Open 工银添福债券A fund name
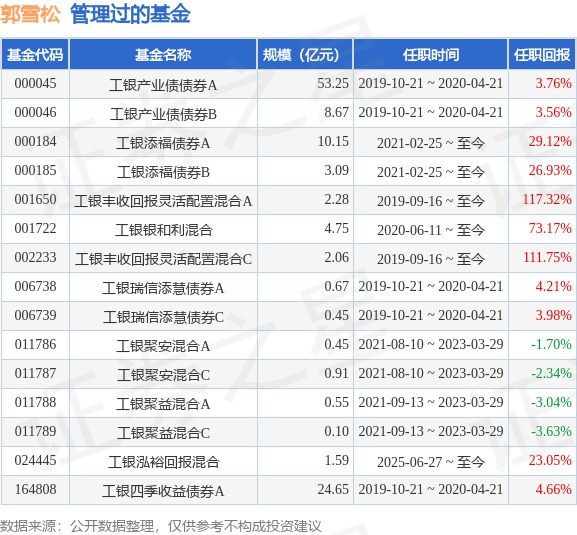 pyautogui.click(x=163, y=143)
